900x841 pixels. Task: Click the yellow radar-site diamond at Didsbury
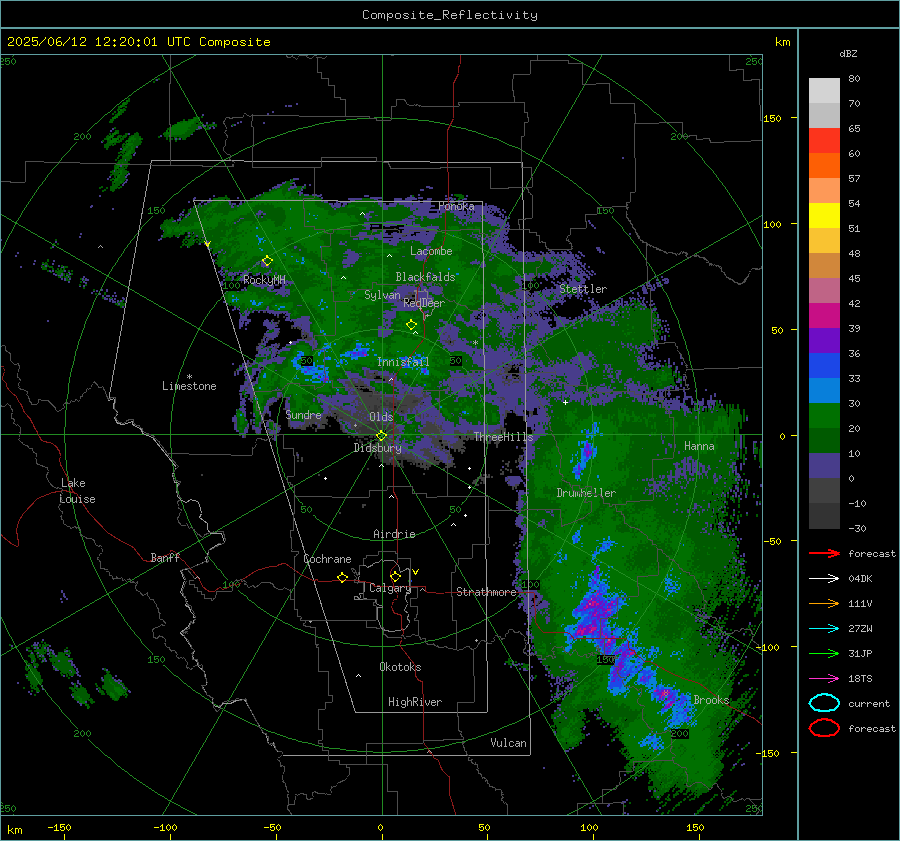(x=381, y=436)
